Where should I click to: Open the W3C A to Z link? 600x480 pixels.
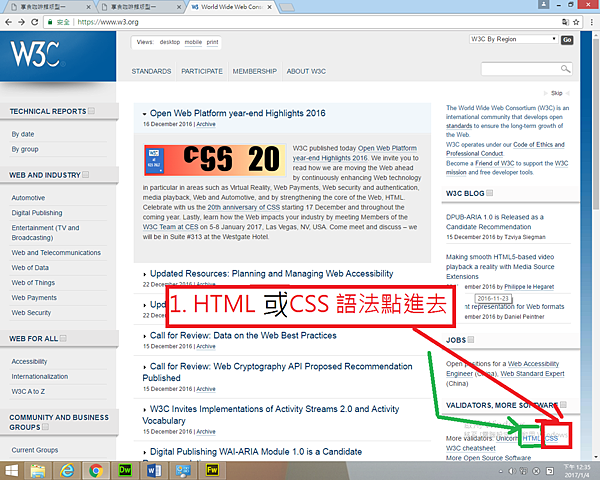pos(28,391)
